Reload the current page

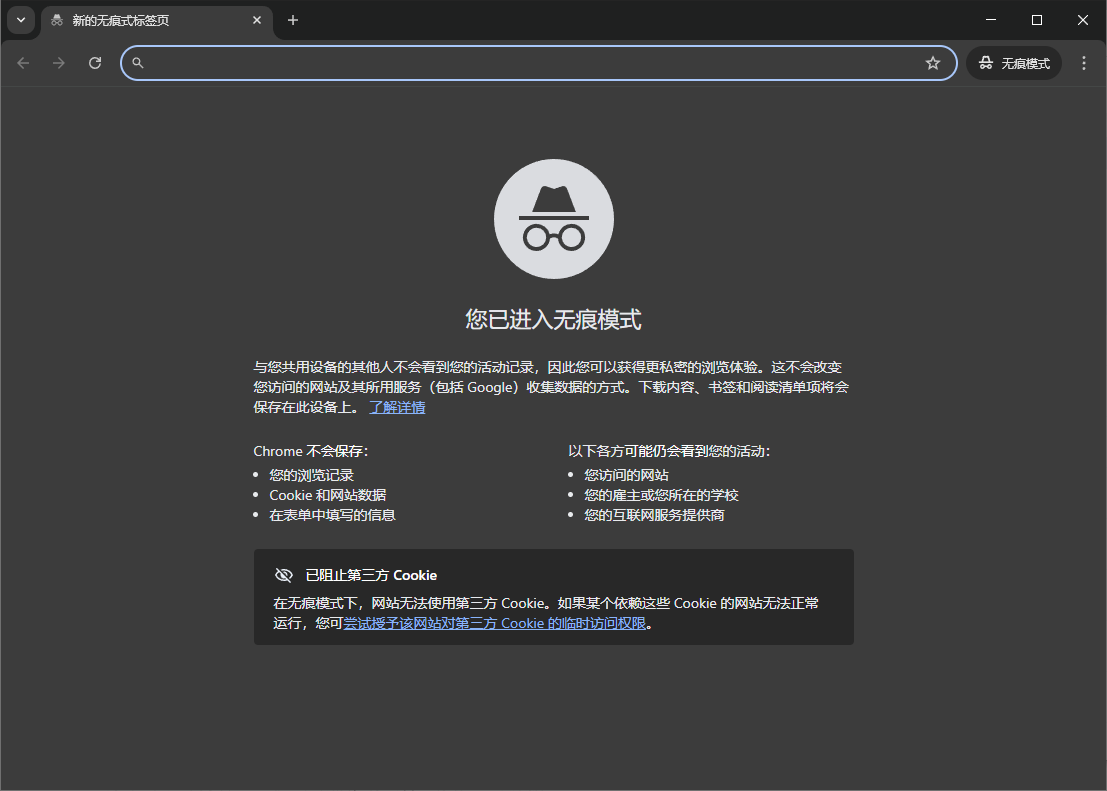(x=94, y=62)
